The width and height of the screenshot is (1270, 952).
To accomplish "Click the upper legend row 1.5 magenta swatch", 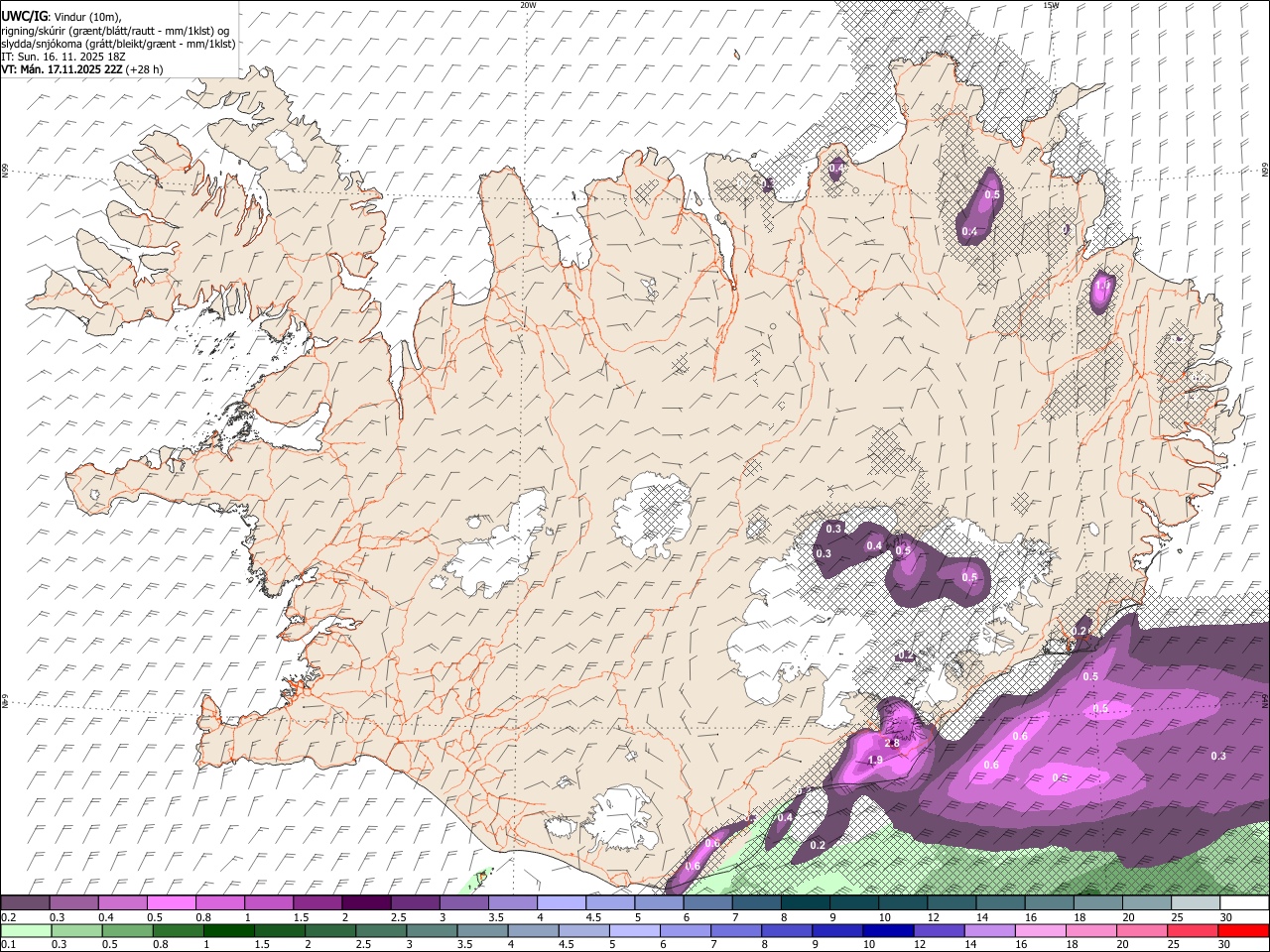I will click(x=317, y=902).
